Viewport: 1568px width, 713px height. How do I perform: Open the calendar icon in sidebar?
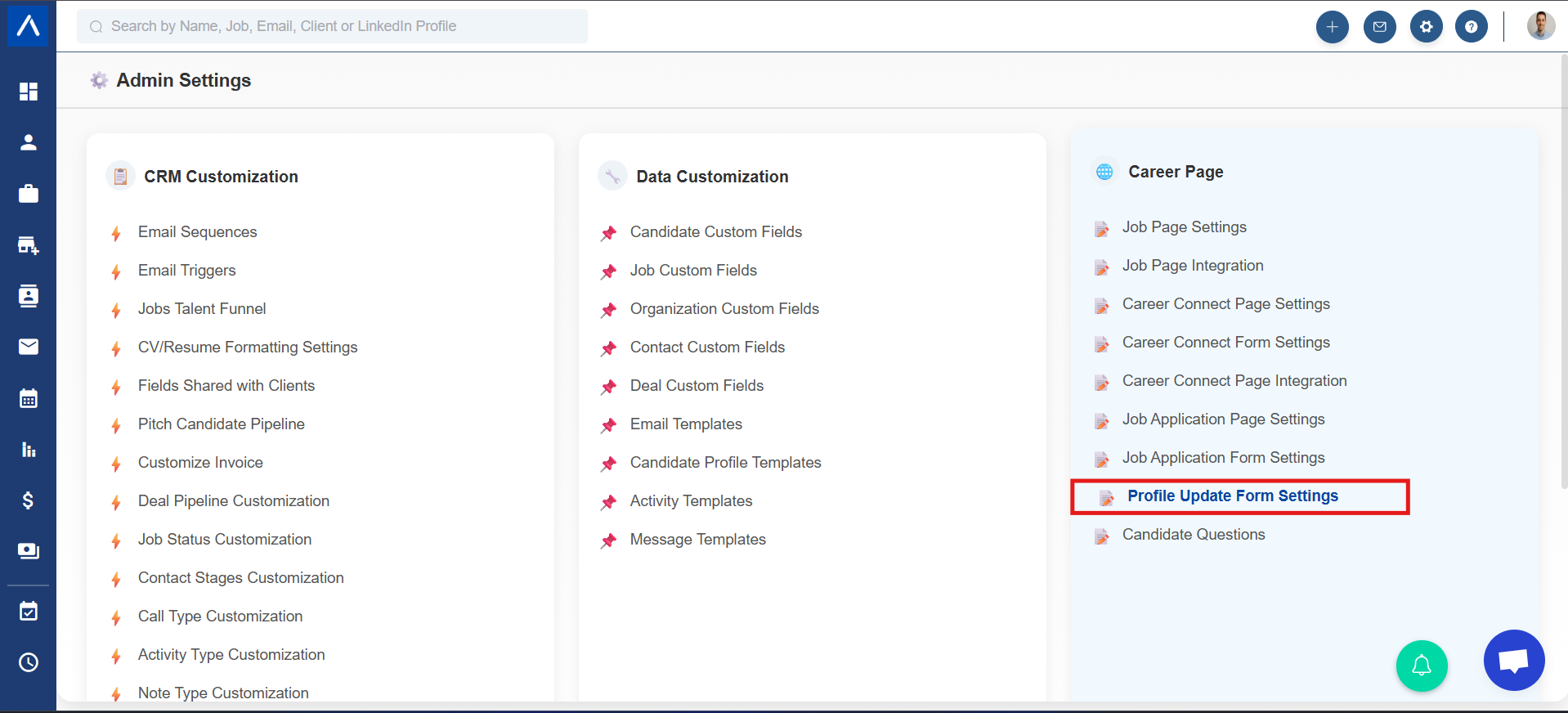pyautogui.click(x=29, y=398)
